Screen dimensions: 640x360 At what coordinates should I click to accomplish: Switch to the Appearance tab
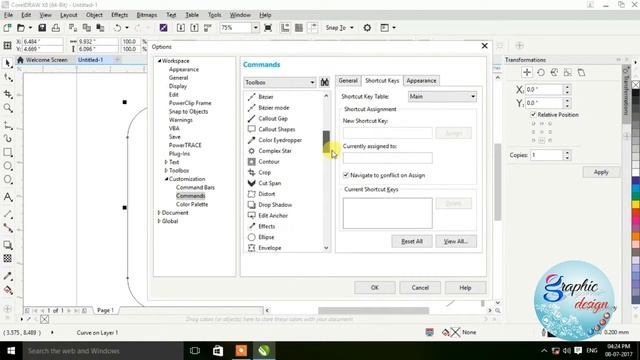(x=421, y=81)
